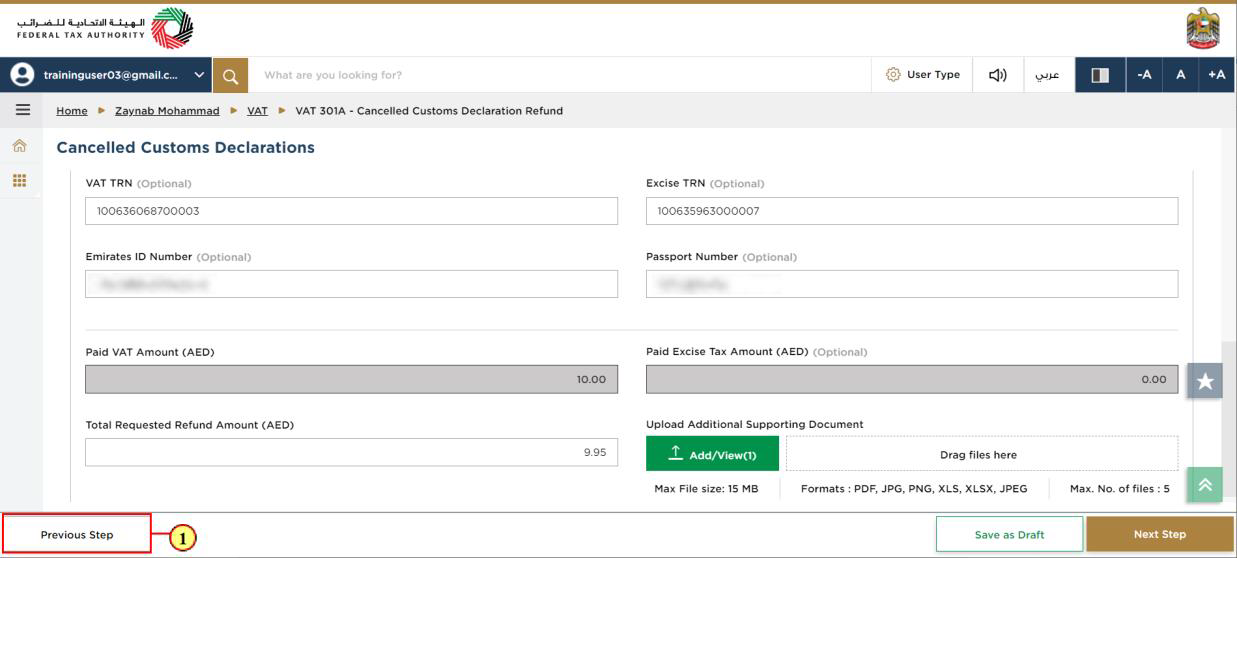Screen dimensions: 1237x648
Task: Open the User Type settings
Action: tap(923, 75)
